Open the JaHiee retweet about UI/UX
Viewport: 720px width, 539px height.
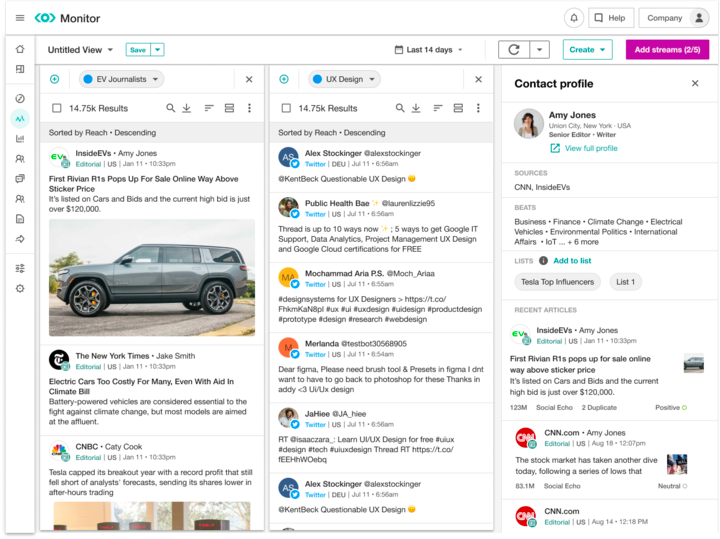381,438
